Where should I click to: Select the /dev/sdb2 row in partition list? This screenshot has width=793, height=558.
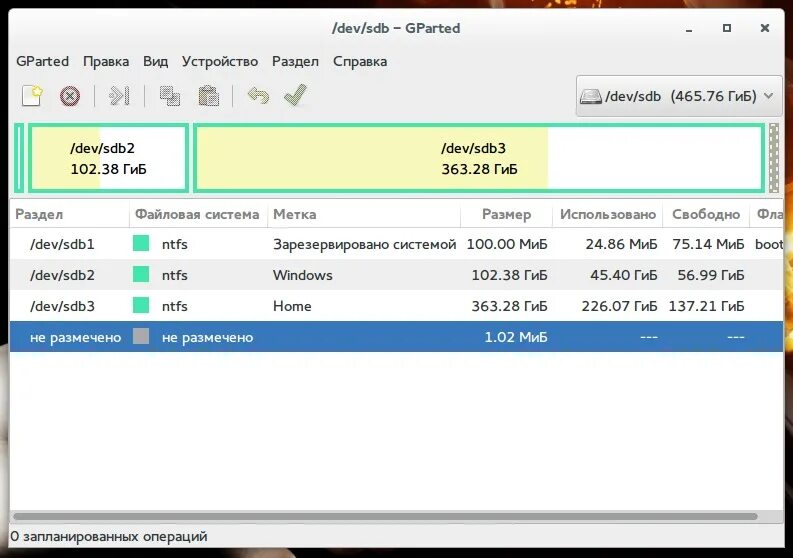pos(396,275)
